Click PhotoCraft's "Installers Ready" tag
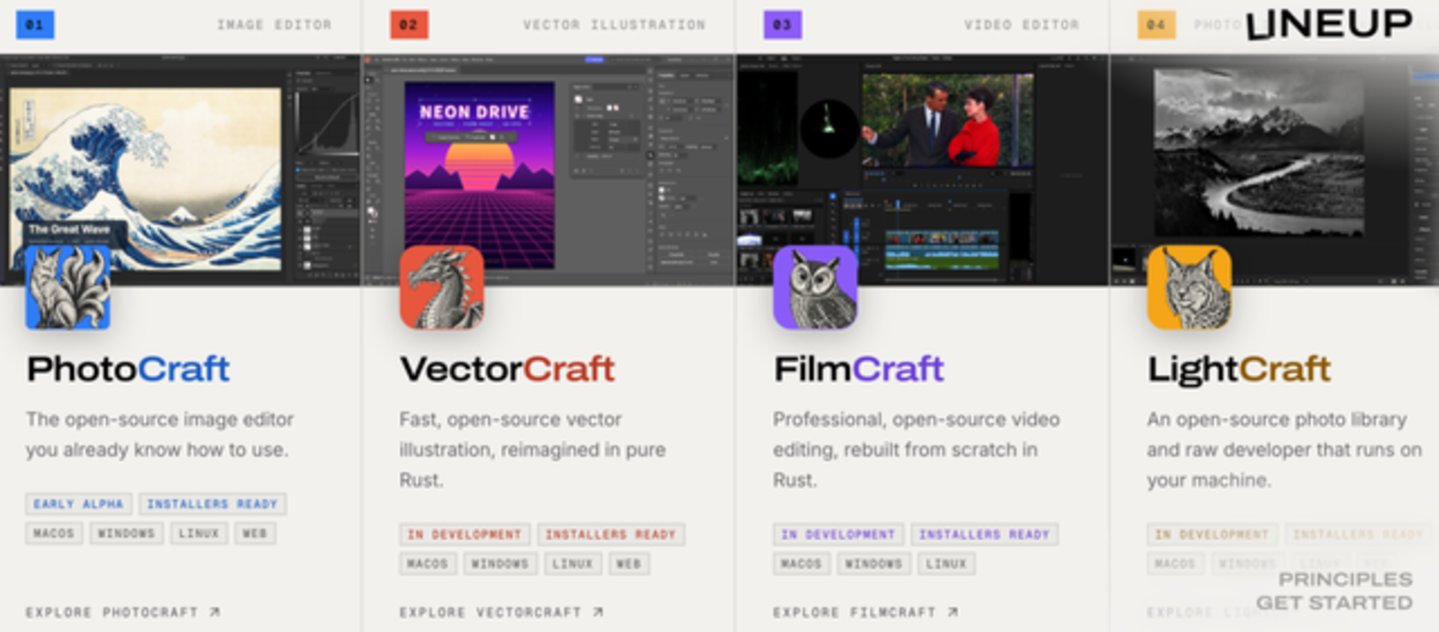Viewport: 1439px width, 632px height. tap(213, 504)
